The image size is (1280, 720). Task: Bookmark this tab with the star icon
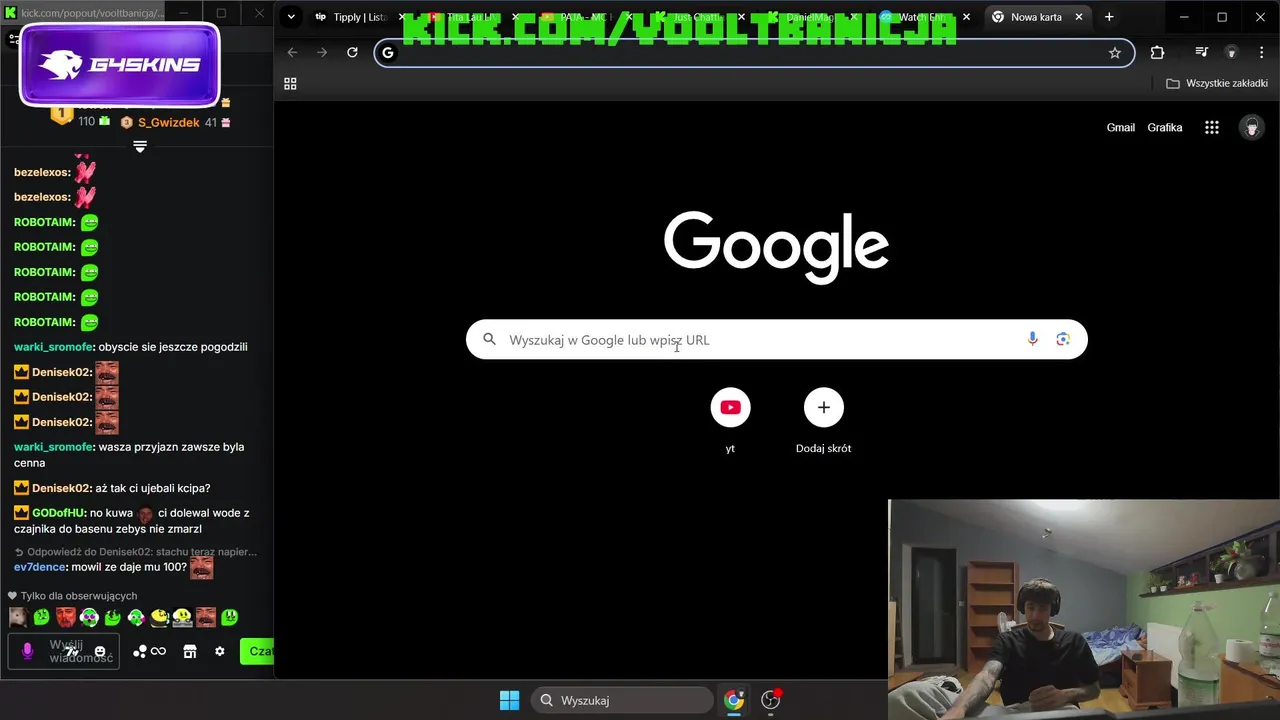(x=1115, y=53)
